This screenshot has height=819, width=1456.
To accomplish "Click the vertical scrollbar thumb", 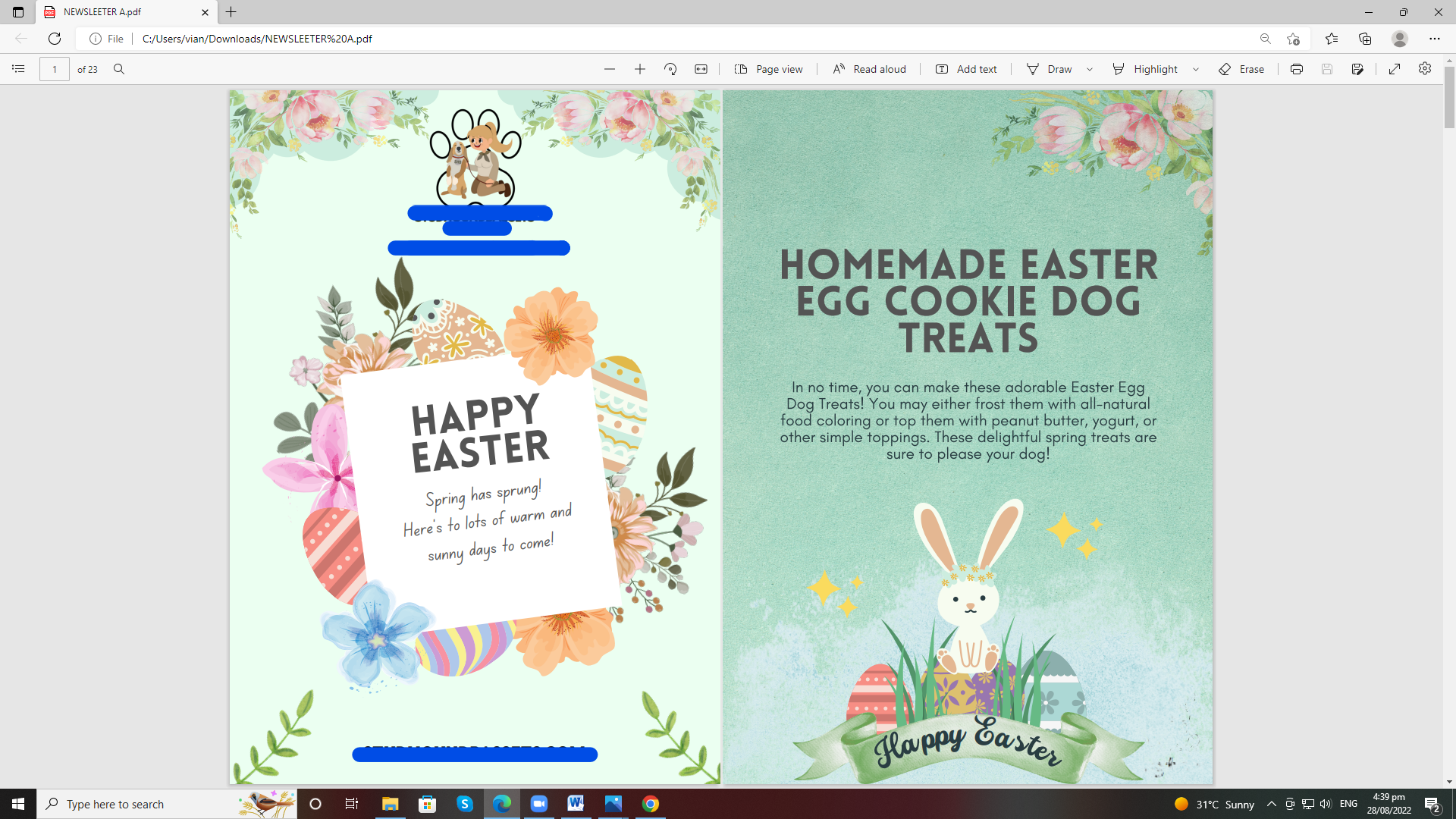I will coord(1449,99).
